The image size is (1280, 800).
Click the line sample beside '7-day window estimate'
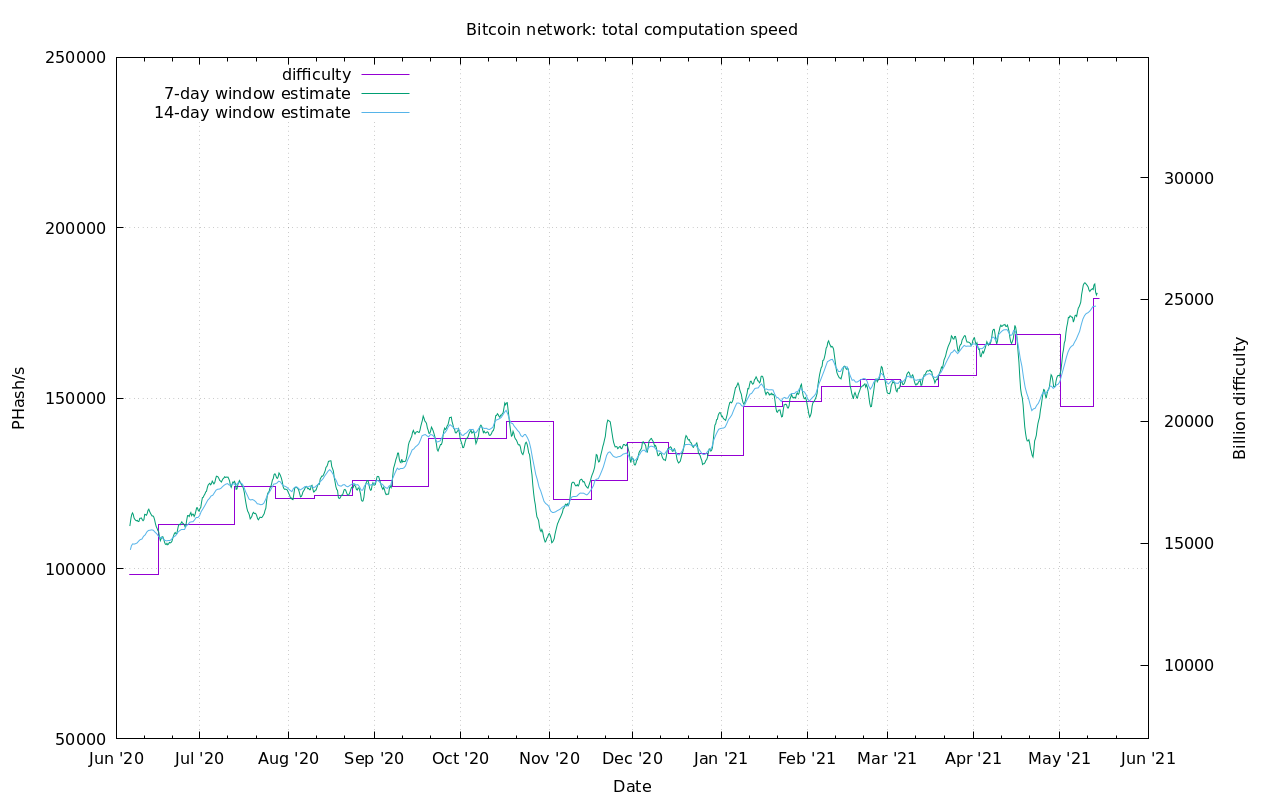click(385, 94)
